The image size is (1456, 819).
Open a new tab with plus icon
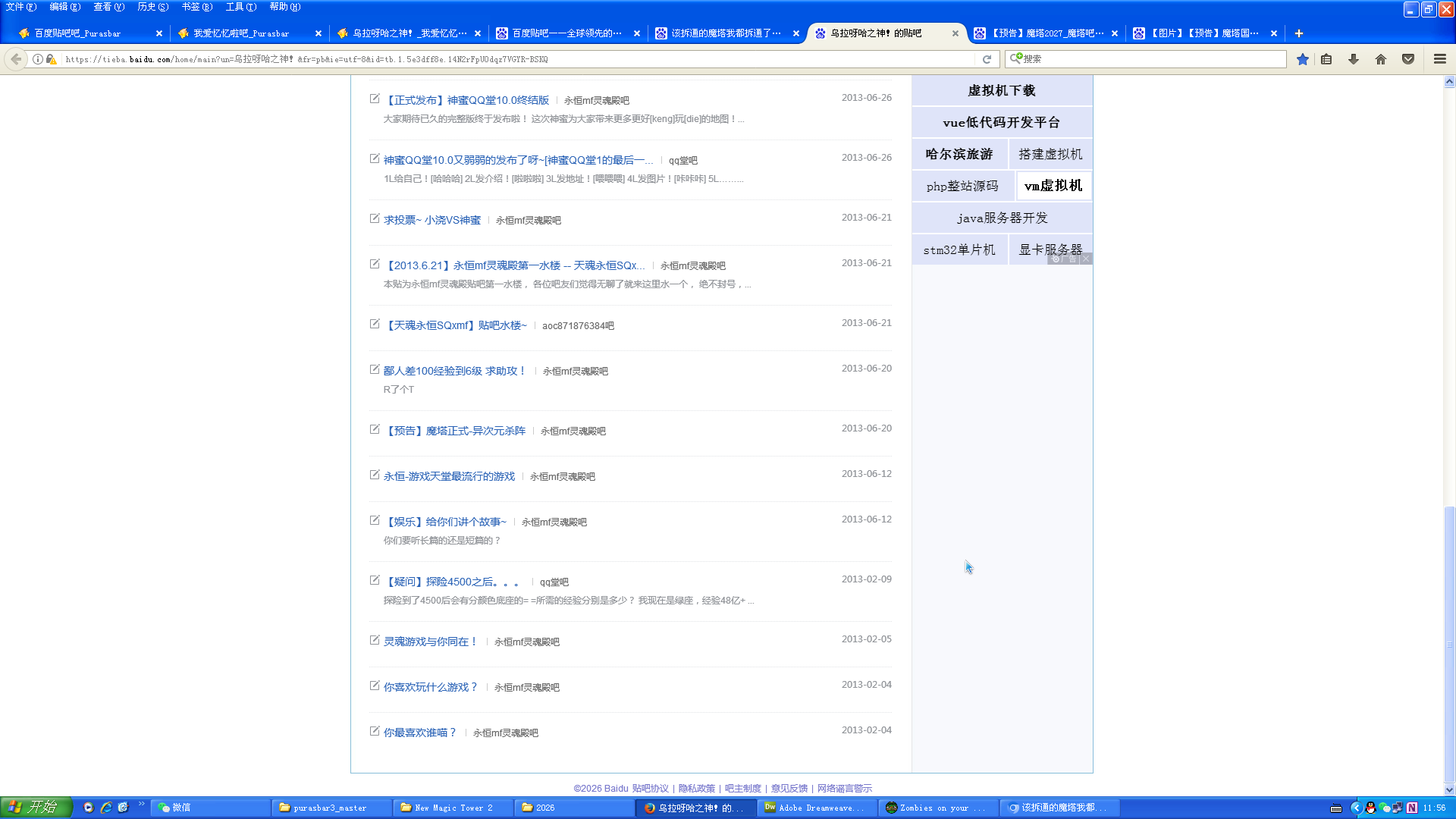[1299, 33]
